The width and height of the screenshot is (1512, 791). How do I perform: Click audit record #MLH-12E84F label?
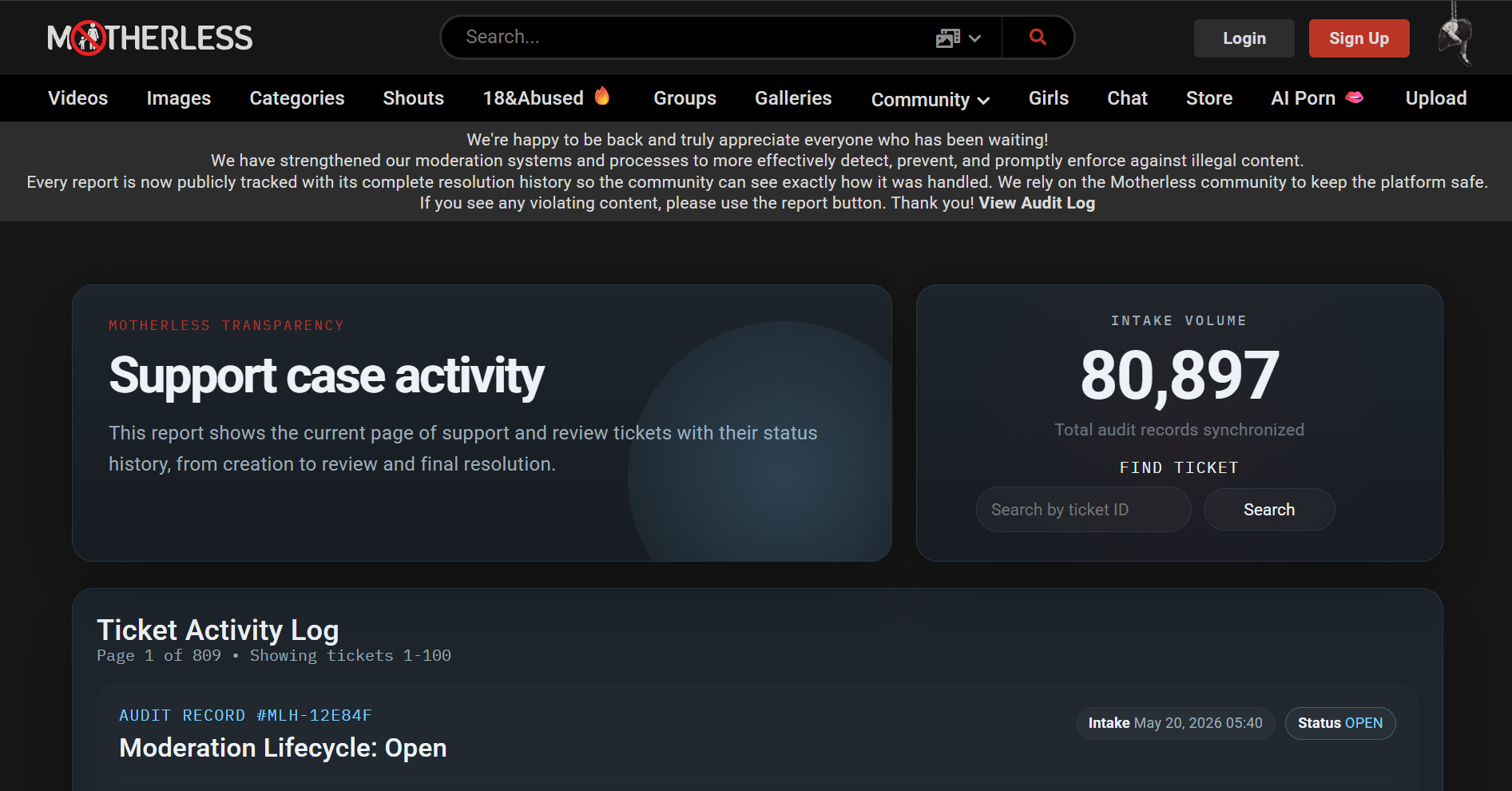(x=245, y=716)
